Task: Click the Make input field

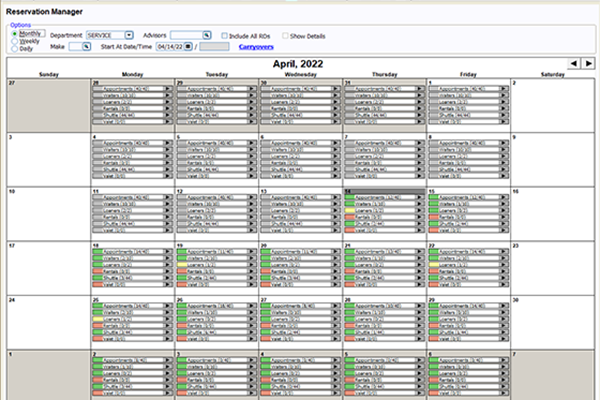Action: pos(75,47)
